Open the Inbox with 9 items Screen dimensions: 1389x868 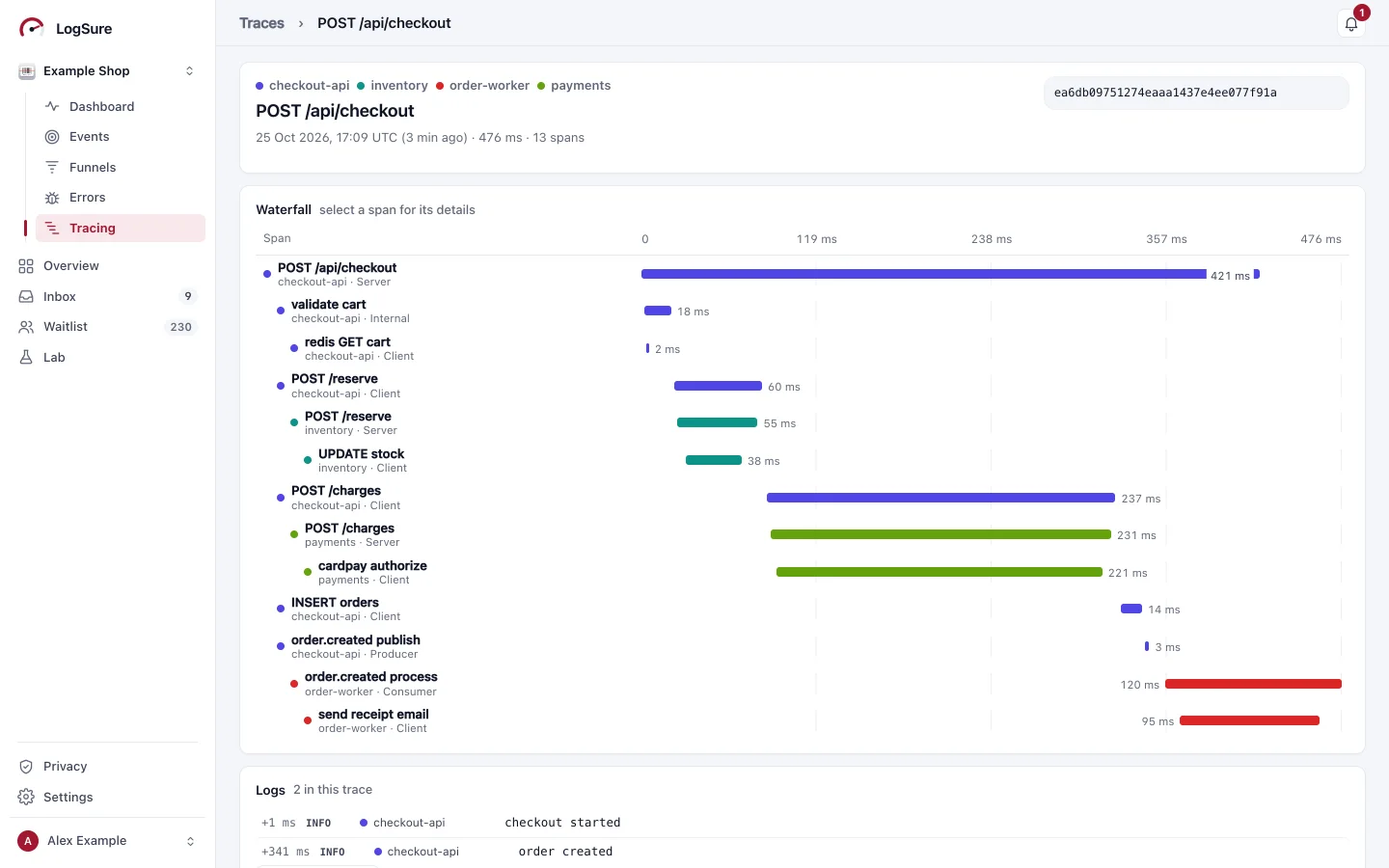[x=108, y=296]
